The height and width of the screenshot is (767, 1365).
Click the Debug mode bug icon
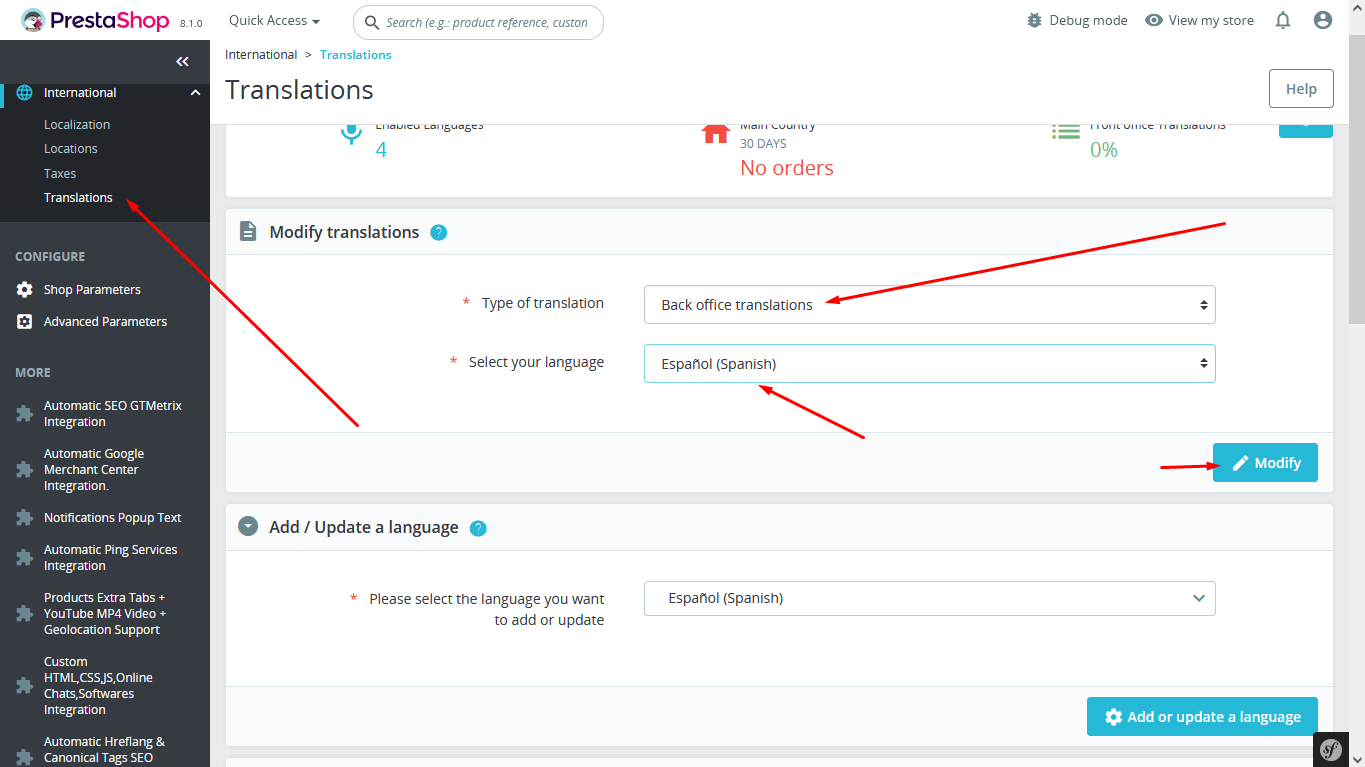1035,20
